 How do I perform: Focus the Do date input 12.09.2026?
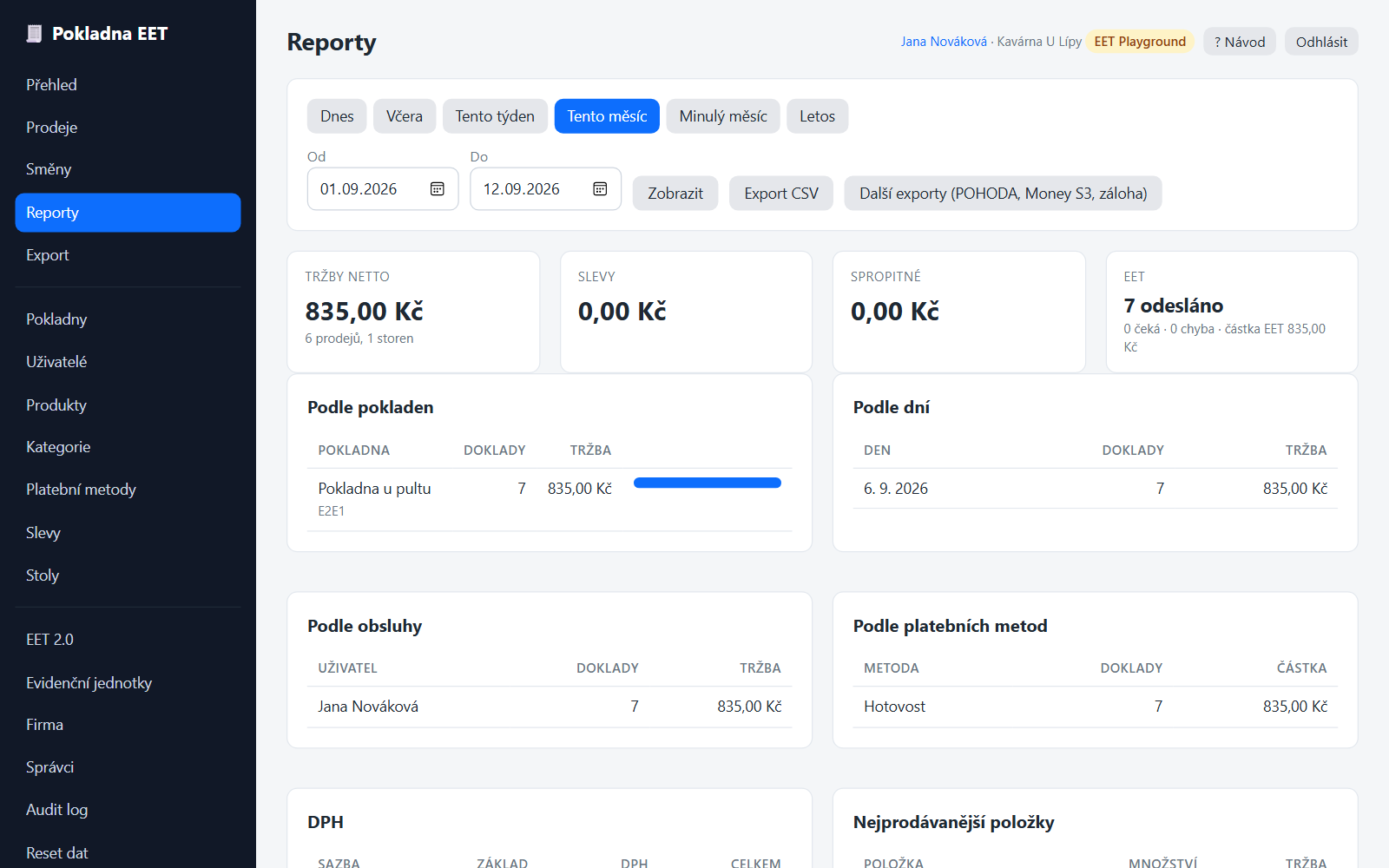coord(545,189)
